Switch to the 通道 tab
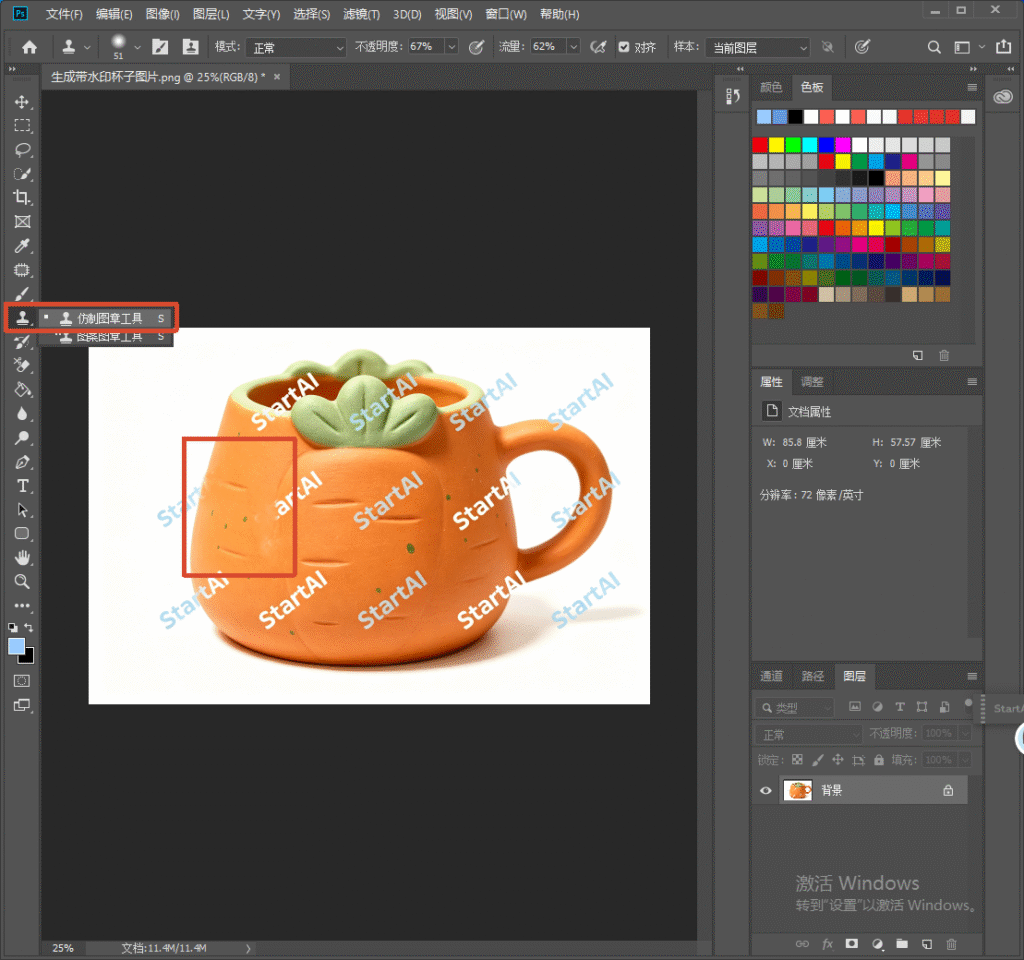The height and width of the screenshot is (960, 1024). pyautogui.click(x=771, y=676)
